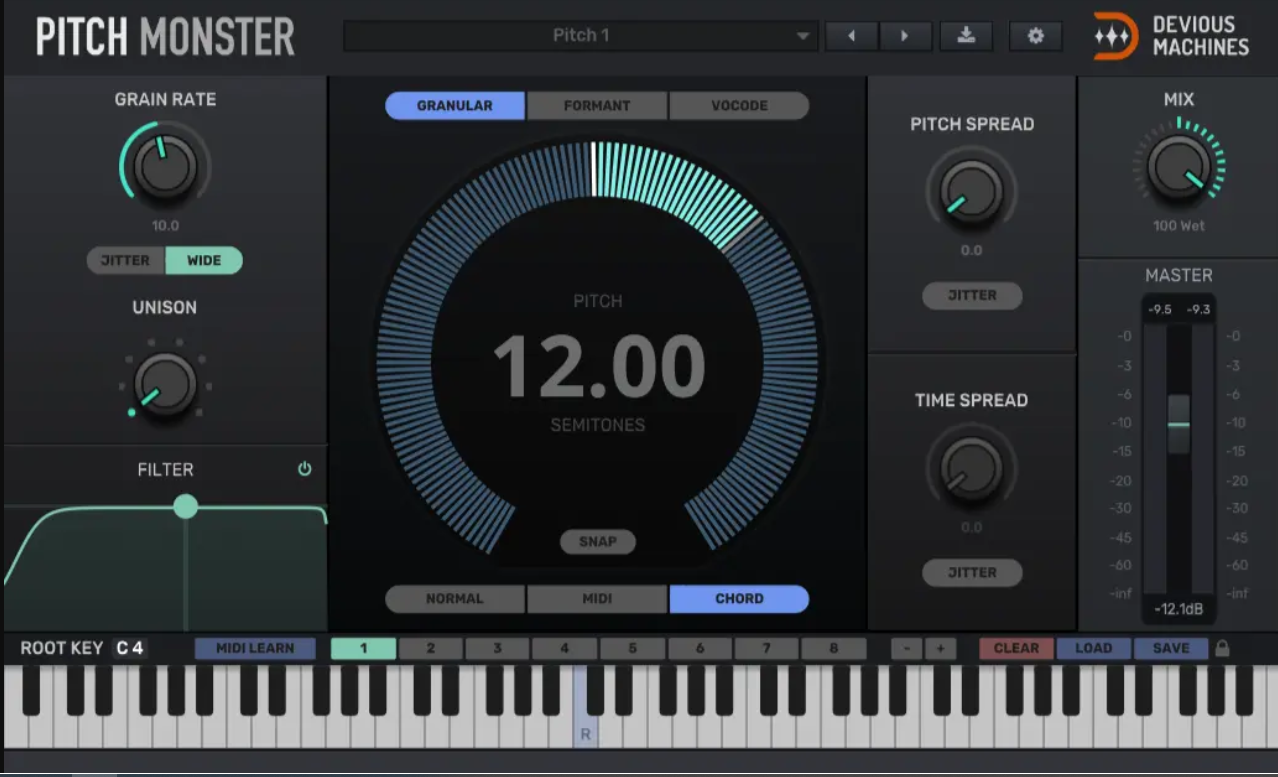Click the Master fader handle
The height and width of the screenshot is (777, 1278).
[x=1179, y=423]
